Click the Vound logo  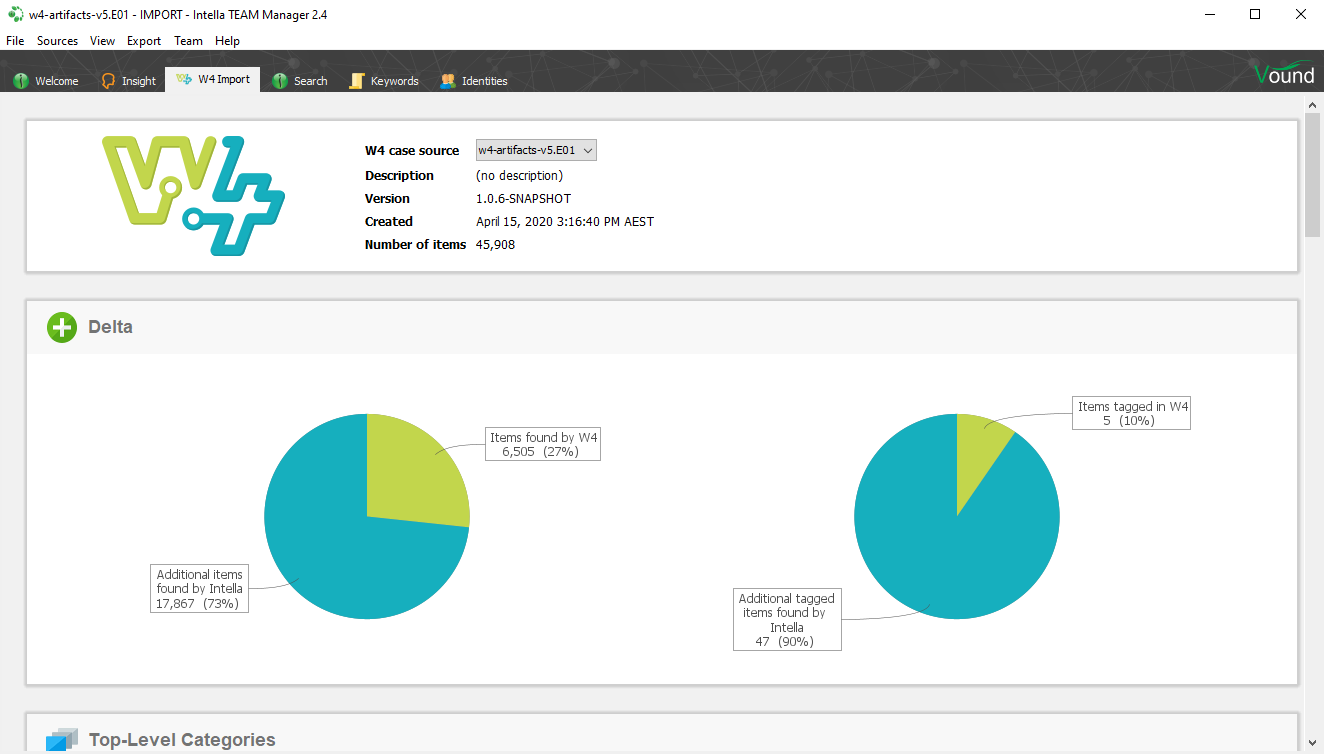[1284, 74]
